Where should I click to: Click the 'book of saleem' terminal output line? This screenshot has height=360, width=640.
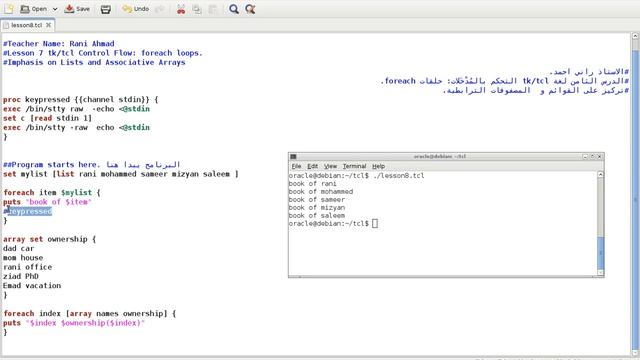coord(317,216)
